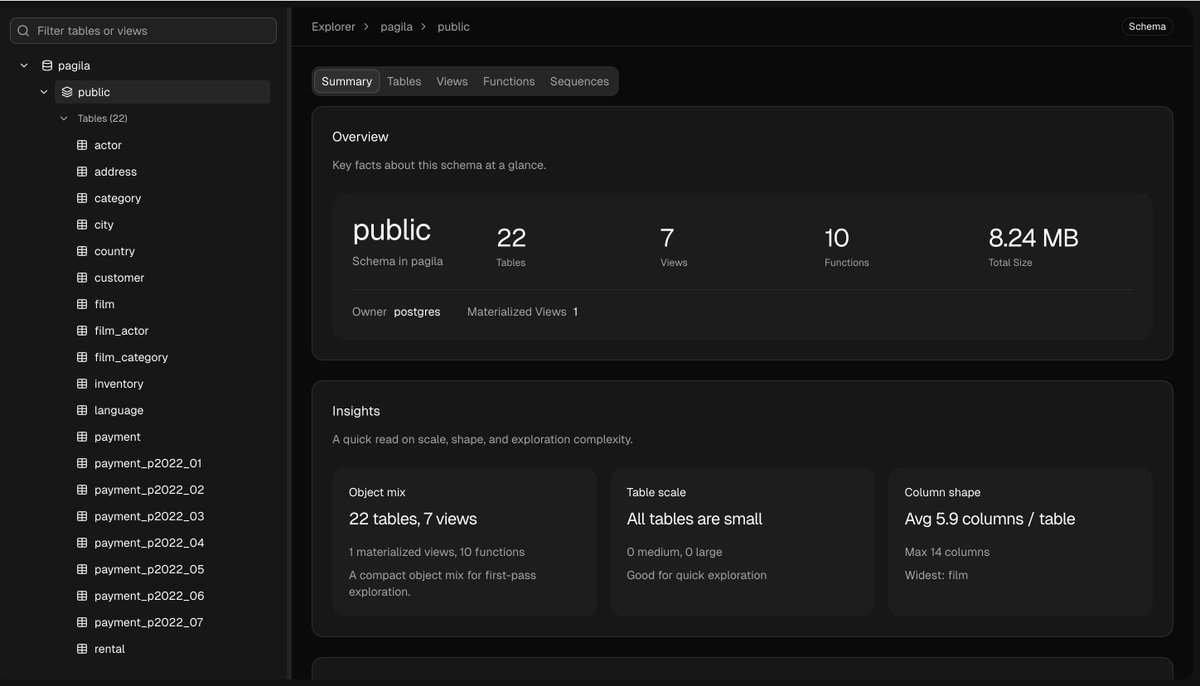The width and height of the screenshot is (1200, 686).
Task: Select the country table name
Action: click(x=114, y=251)
